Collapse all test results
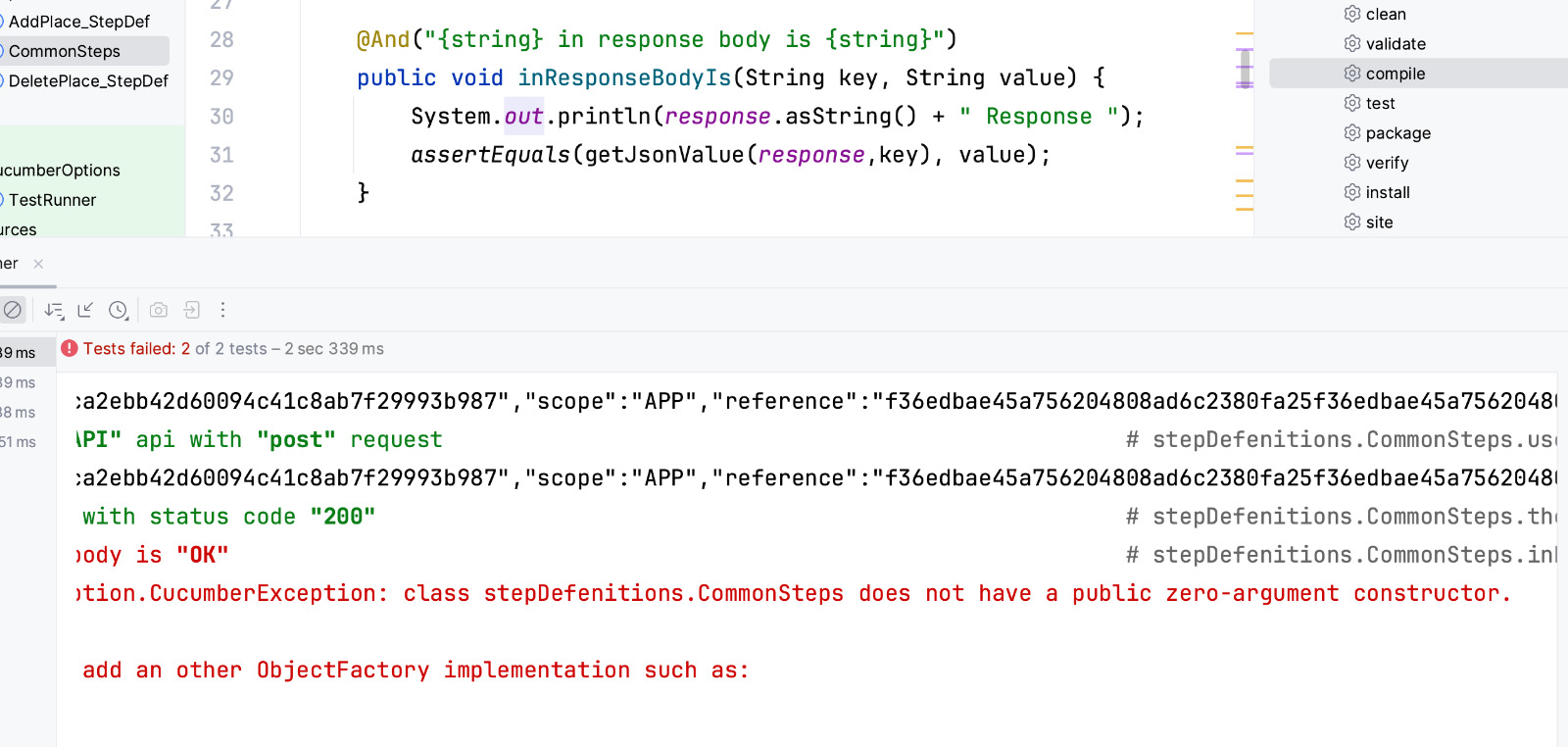The height and width of the screenshot is (747, 1568). 86,310
